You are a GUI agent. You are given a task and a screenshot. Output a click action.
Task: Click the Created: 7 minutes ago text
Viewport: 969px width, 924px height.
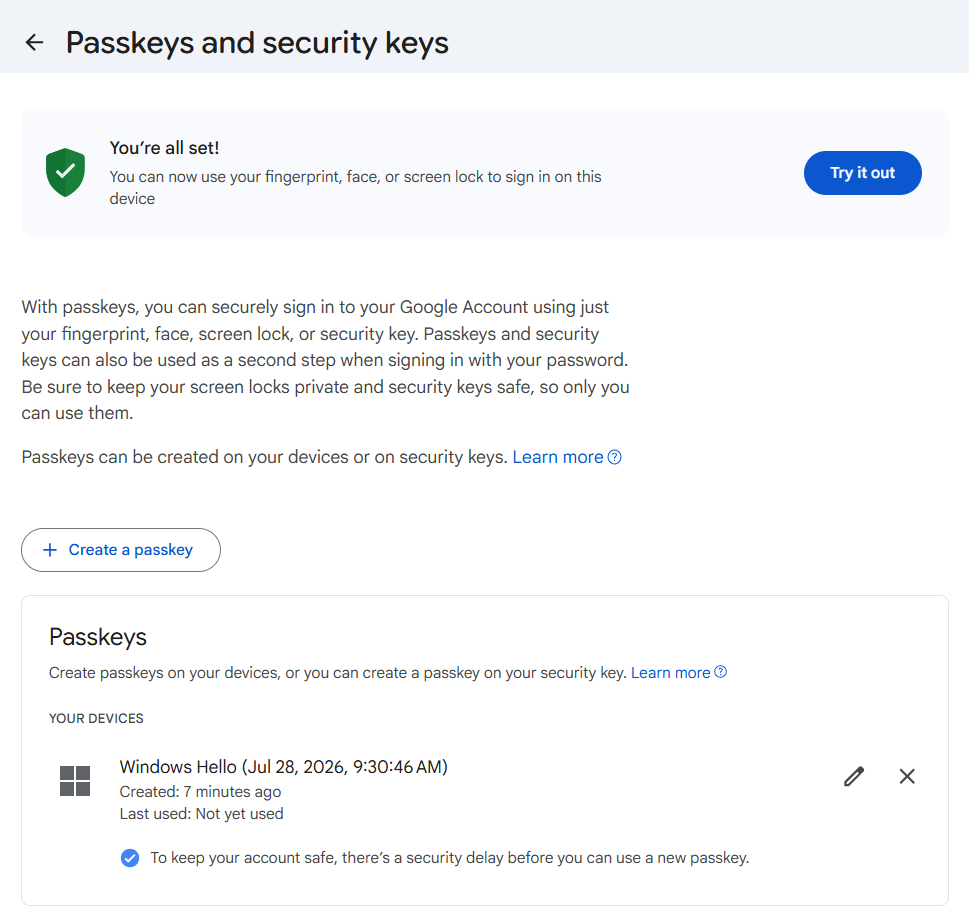pos(200,792)
